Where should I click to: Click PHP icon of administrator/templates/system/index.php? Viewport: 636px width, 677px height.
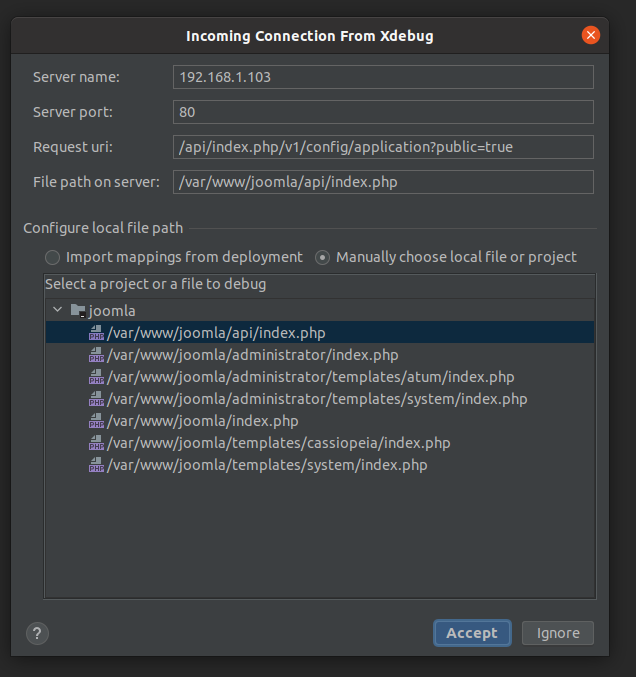point(97,399)
